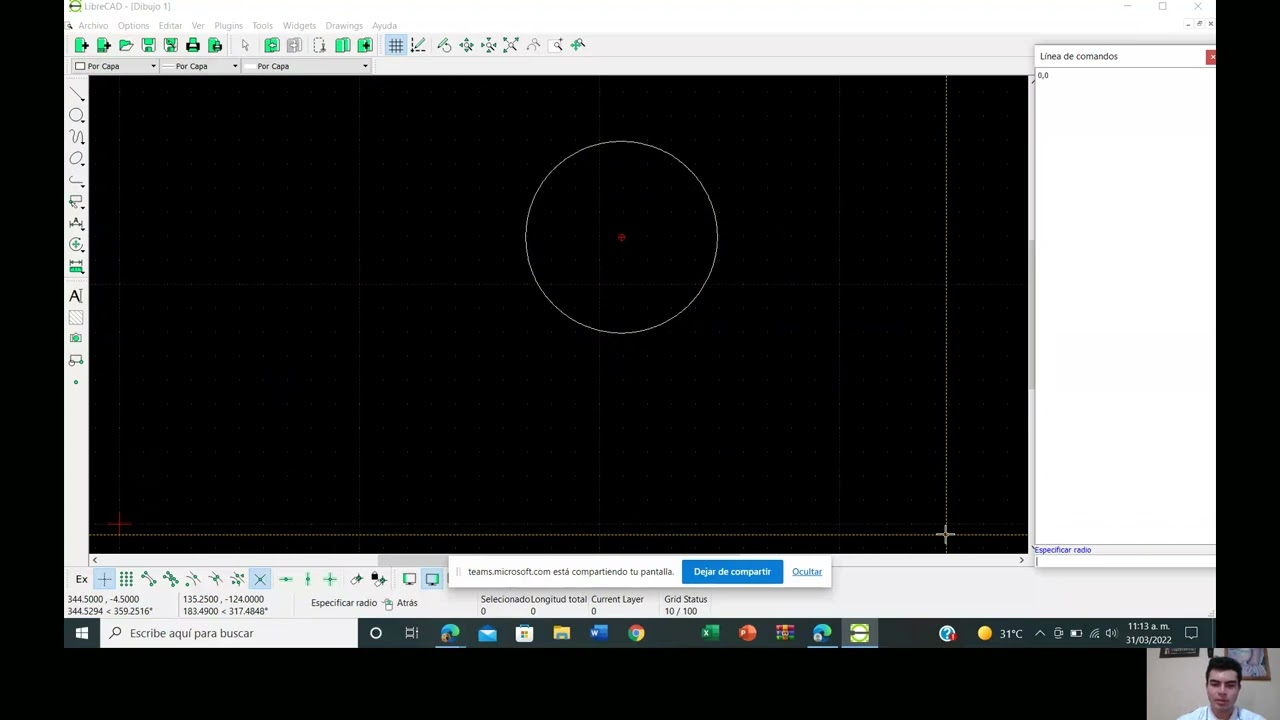The image size is (1280, 720).
Task: Open Print Preview icon
Action: (214, 45)
